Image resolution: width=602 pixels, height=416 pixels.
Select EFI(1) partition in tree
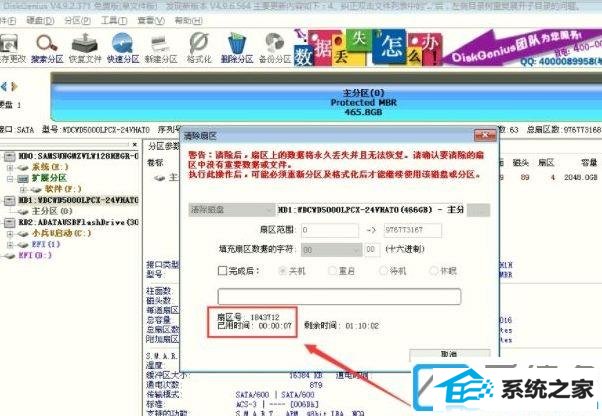(x=46, y=244)
